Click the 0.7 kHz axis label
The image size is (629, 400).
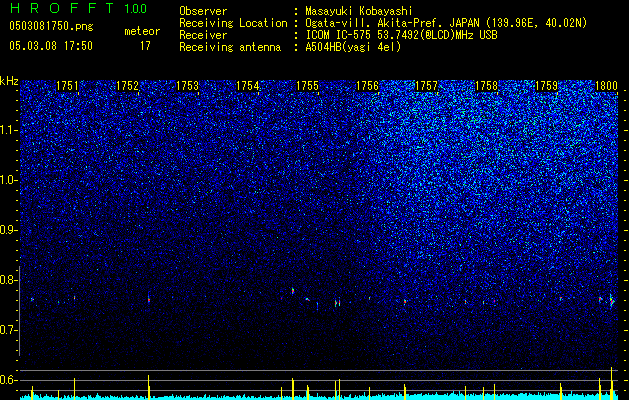[9, 330]
